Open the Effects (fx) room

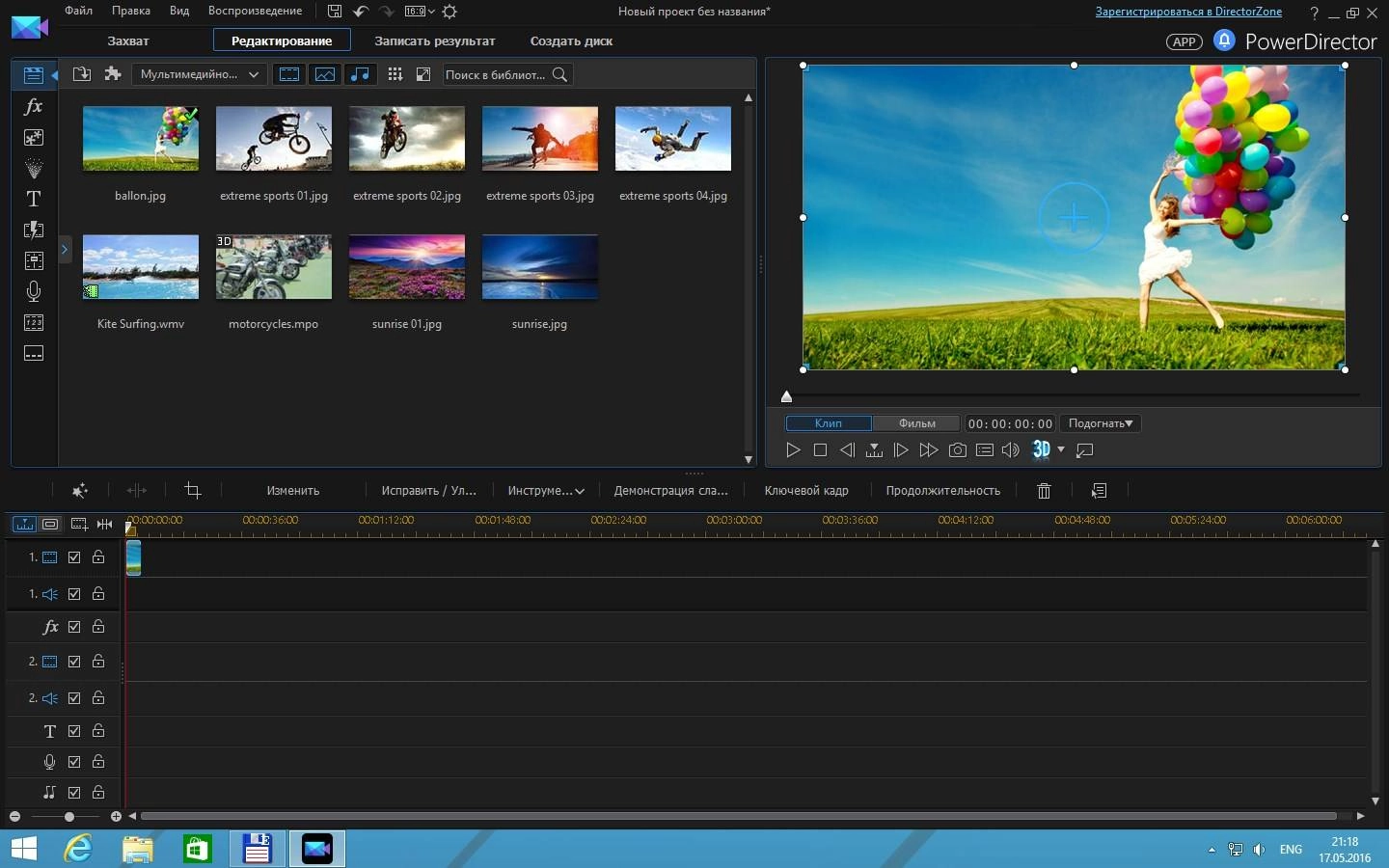34,106
